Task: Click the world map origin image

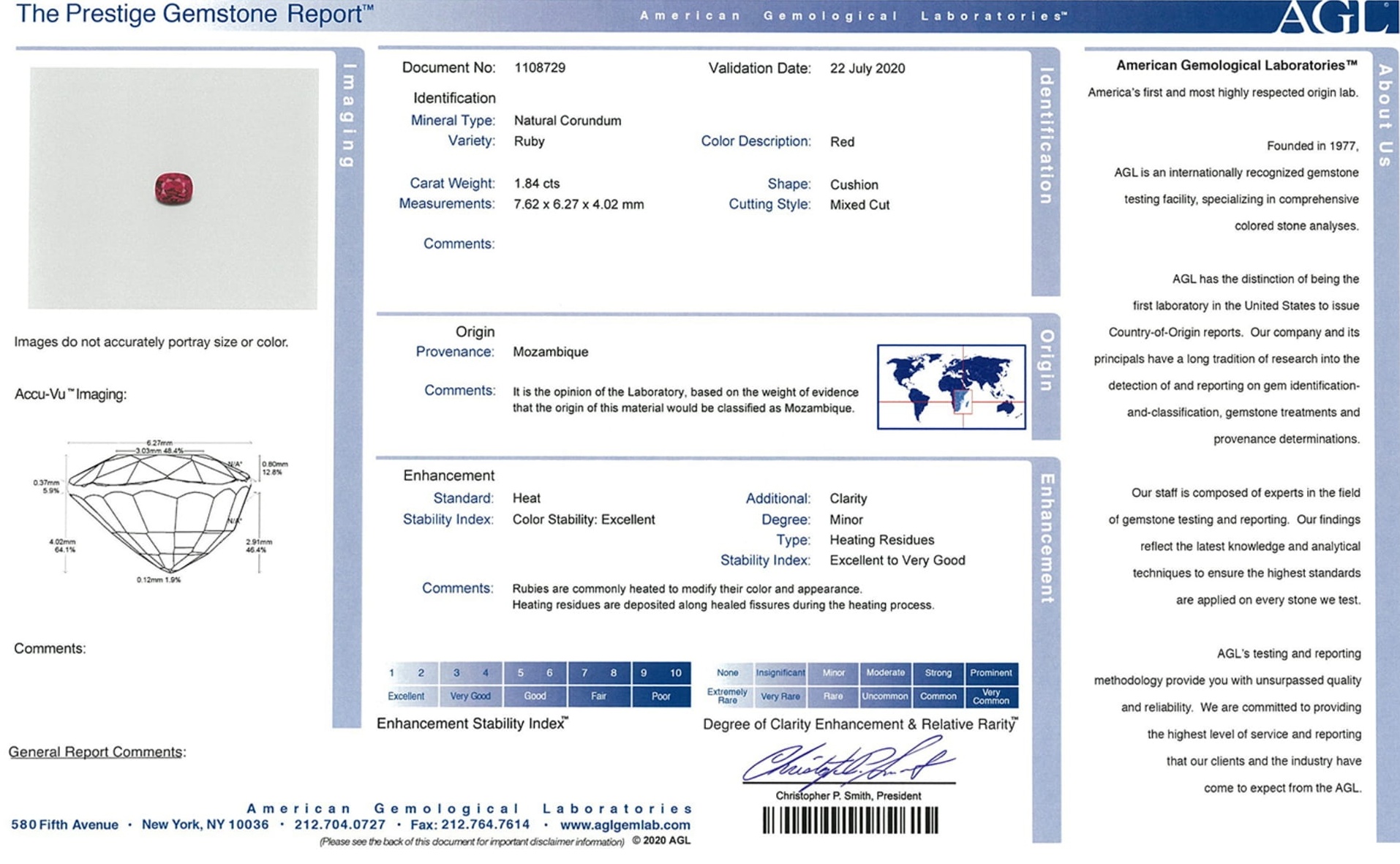Action: click(951, 386)
